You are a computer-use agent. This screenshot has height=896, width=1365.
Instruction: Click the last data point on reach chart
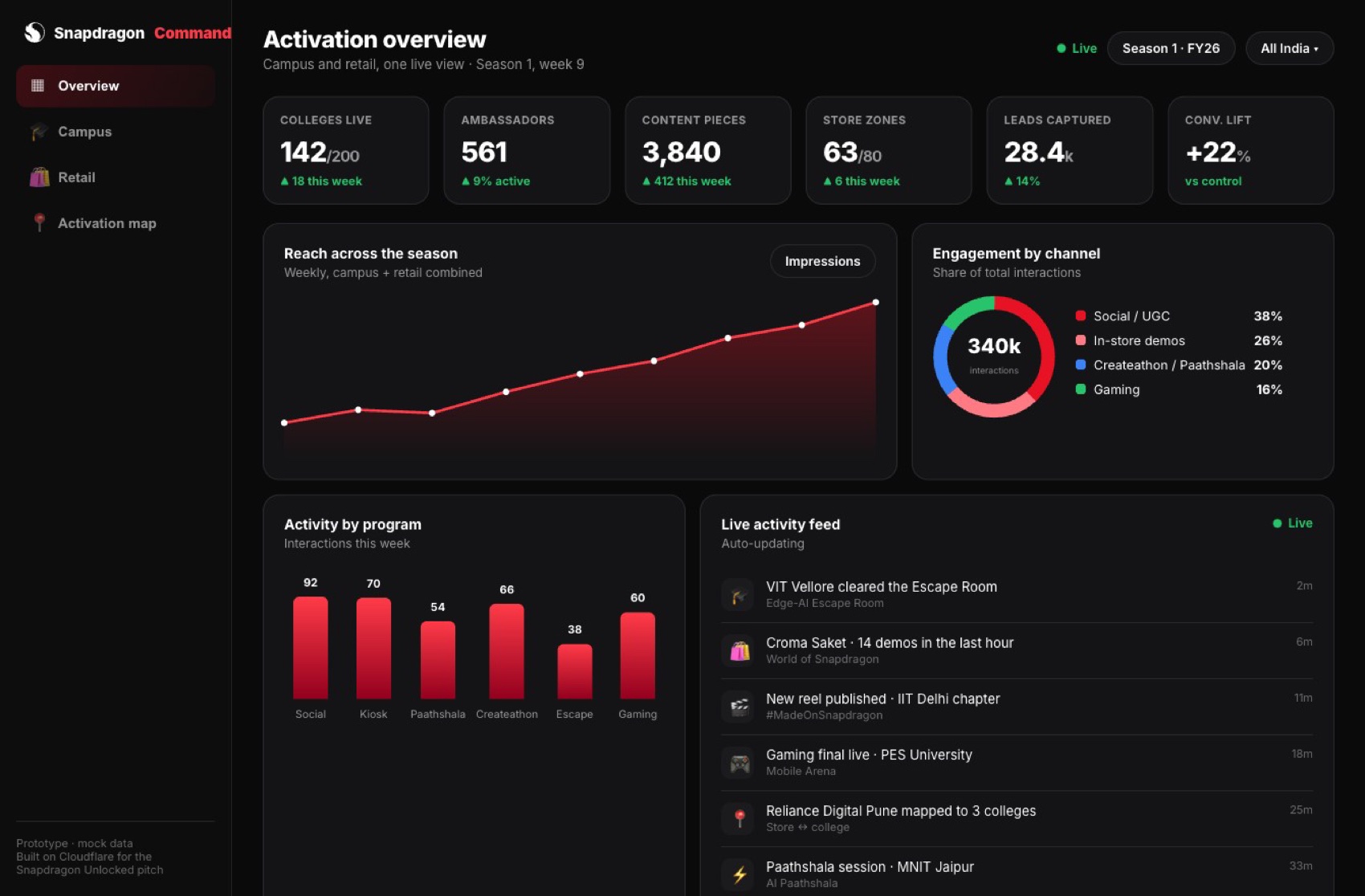point(875,303)
